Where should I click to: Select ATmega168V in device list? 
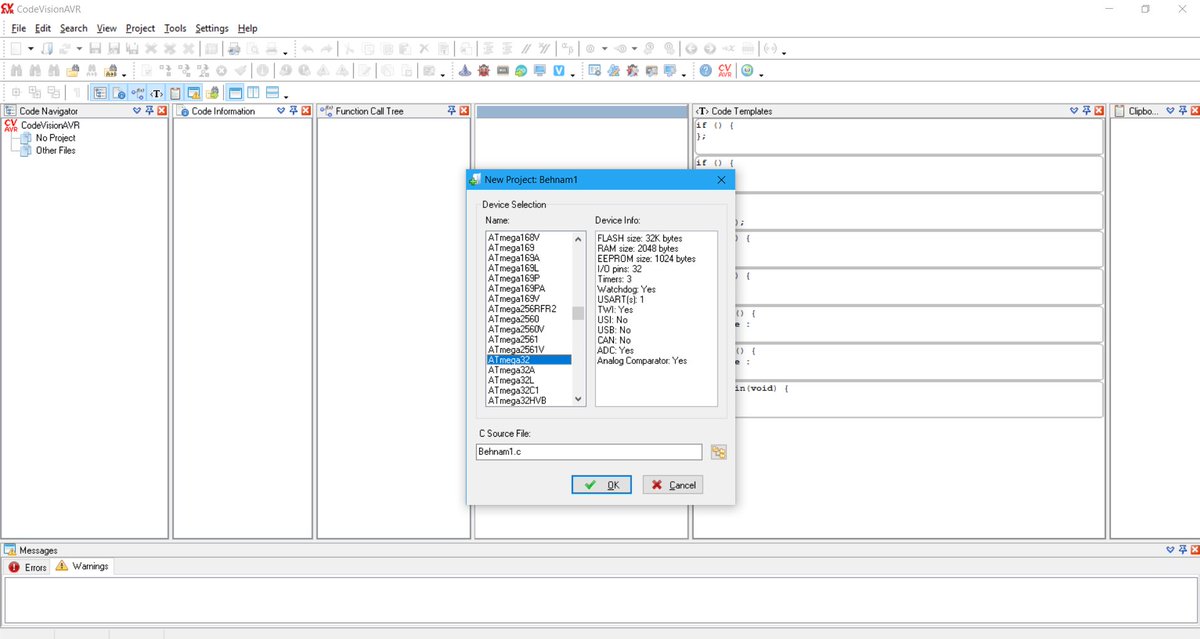point(528,237)
